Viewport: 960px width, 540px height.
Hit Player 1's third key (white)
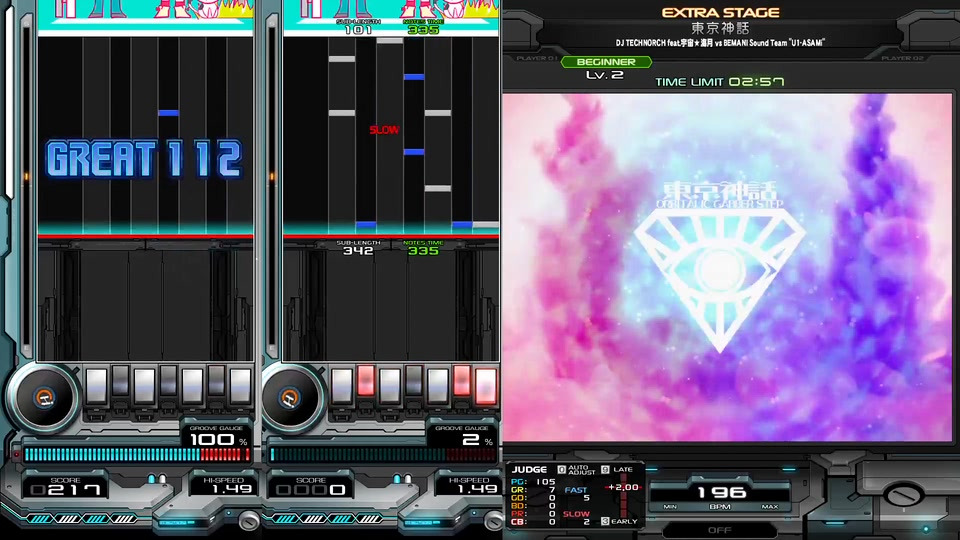coord(144,385)
